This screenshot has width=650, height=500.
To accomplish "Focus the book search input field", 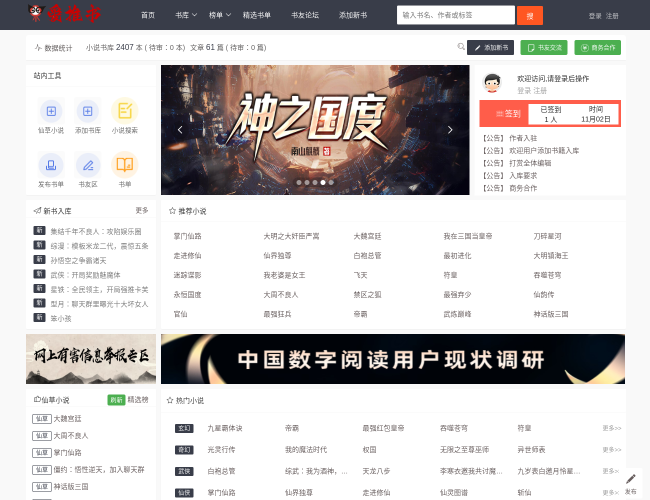I will tap(456, 15).
